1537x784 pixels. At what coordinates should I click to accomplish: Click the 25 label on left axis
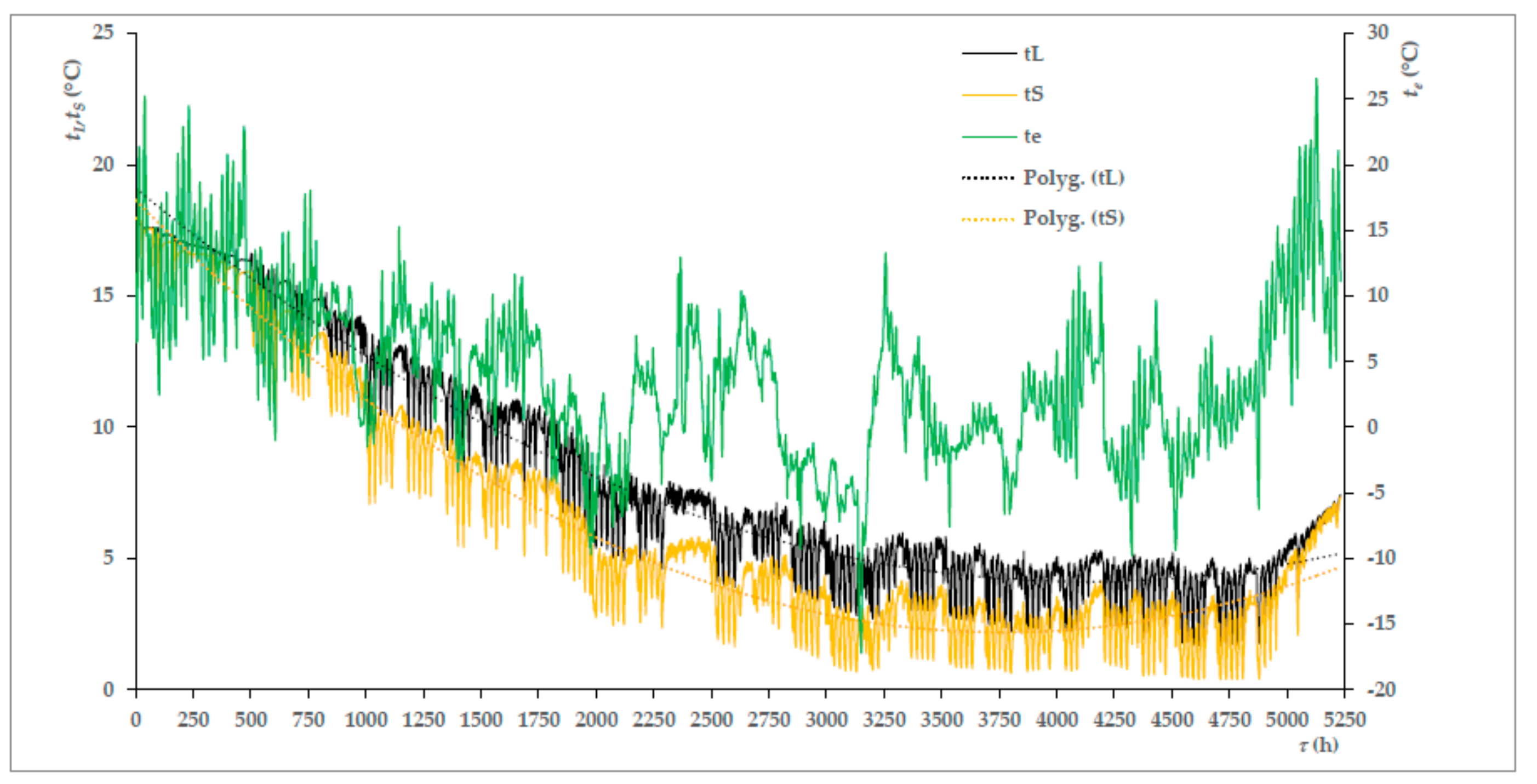click(x=102, y=32)
